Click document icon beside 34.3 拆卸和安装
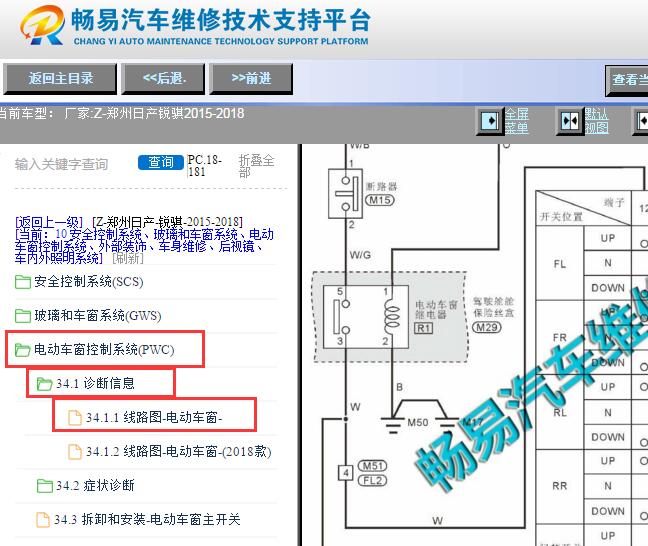648x546 pixels. (x=43, y=520)
